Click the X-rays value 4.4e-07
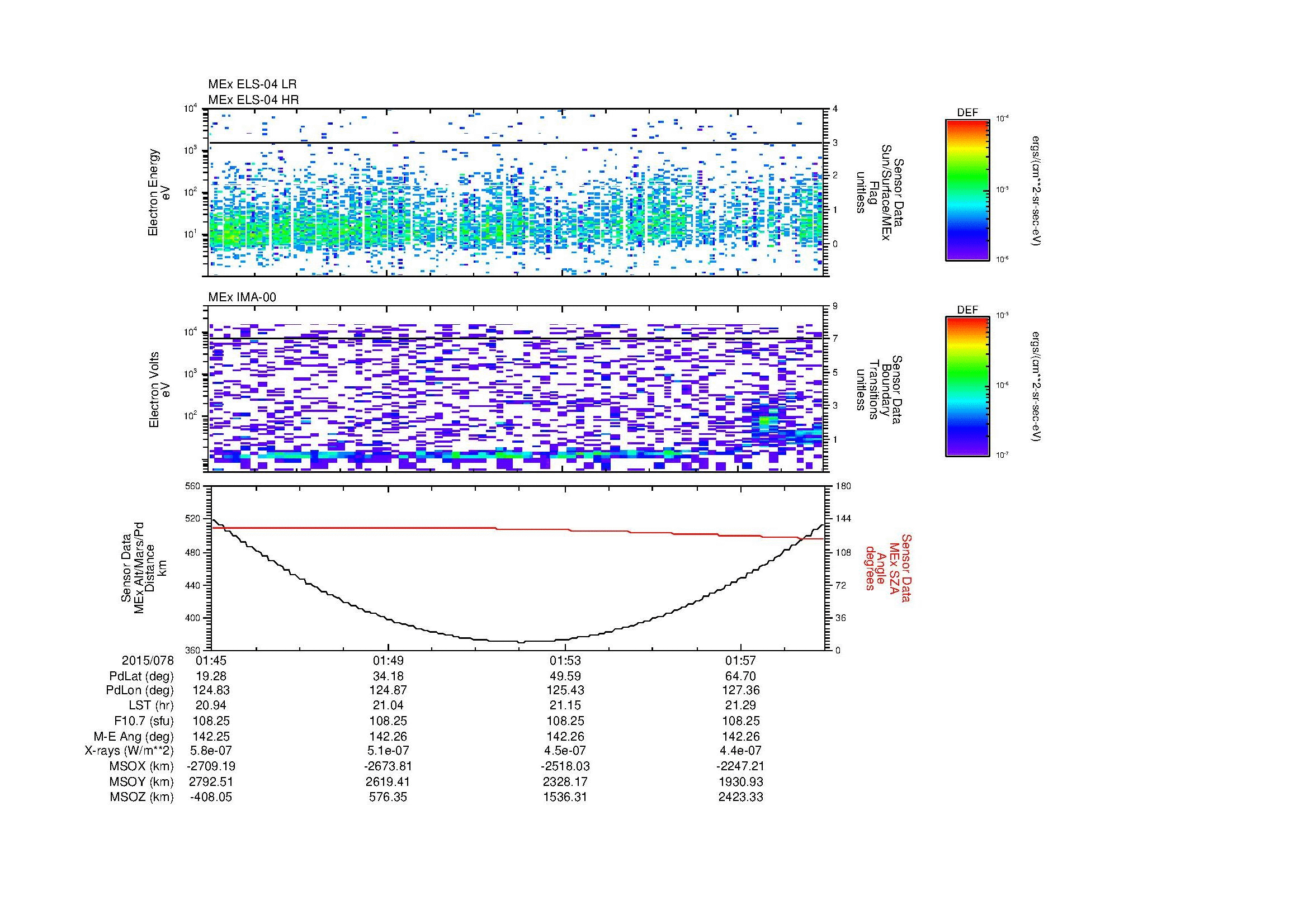This screenshot has width=1308, height=924. 740,751
